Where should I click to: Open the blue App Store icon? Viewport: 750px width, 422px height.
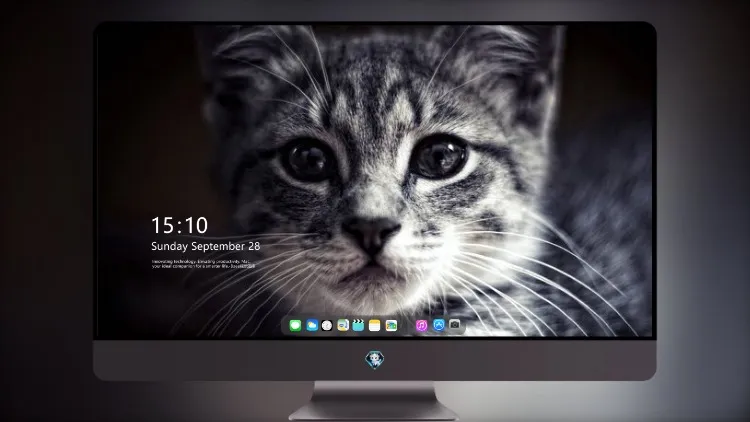pyautogui.click(x=439, y=325)
